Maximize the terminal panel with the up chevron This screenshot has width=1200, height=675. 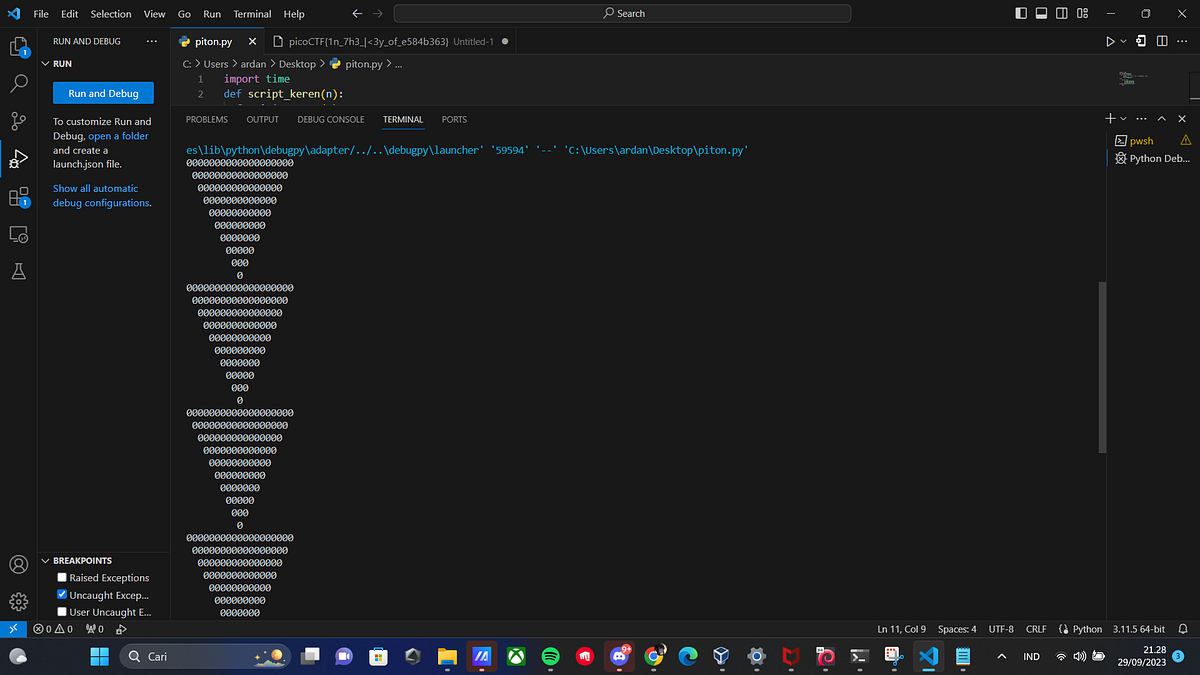coord(1163,119)
